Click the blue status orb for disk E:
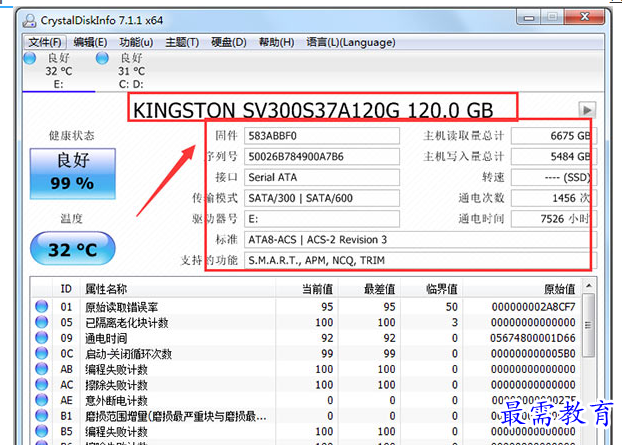622x445 pixels. click(30, 58)
